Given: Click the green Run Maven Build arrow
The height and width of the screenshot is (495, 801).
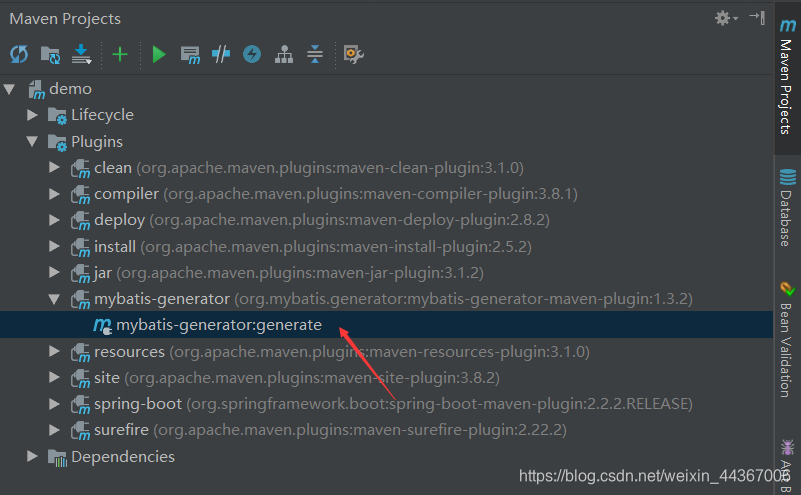Looking at the screenshot, I should pos(159,54).
